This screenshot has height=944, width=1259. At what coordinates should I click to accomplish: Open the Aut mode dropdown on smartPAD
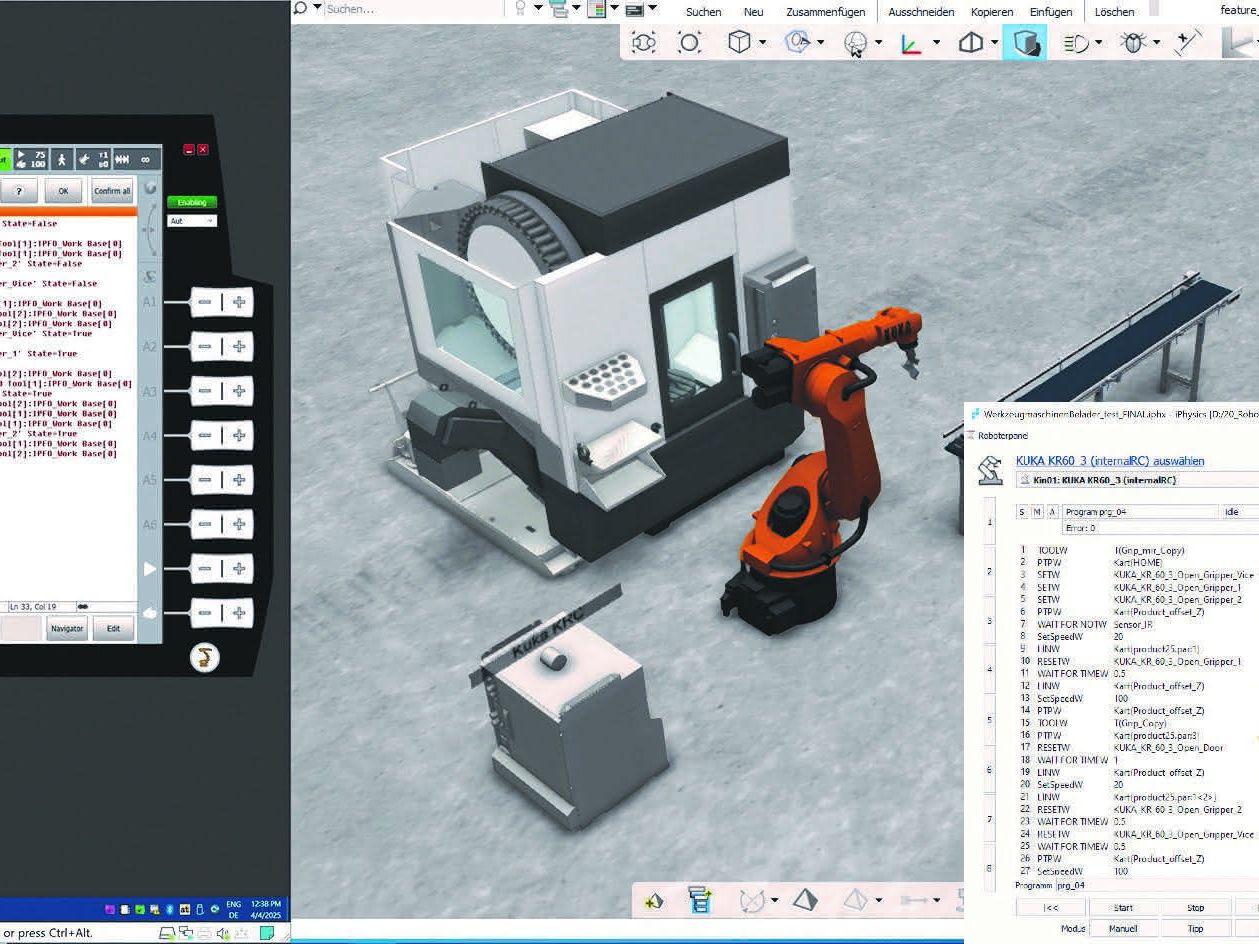click(192, 221)
